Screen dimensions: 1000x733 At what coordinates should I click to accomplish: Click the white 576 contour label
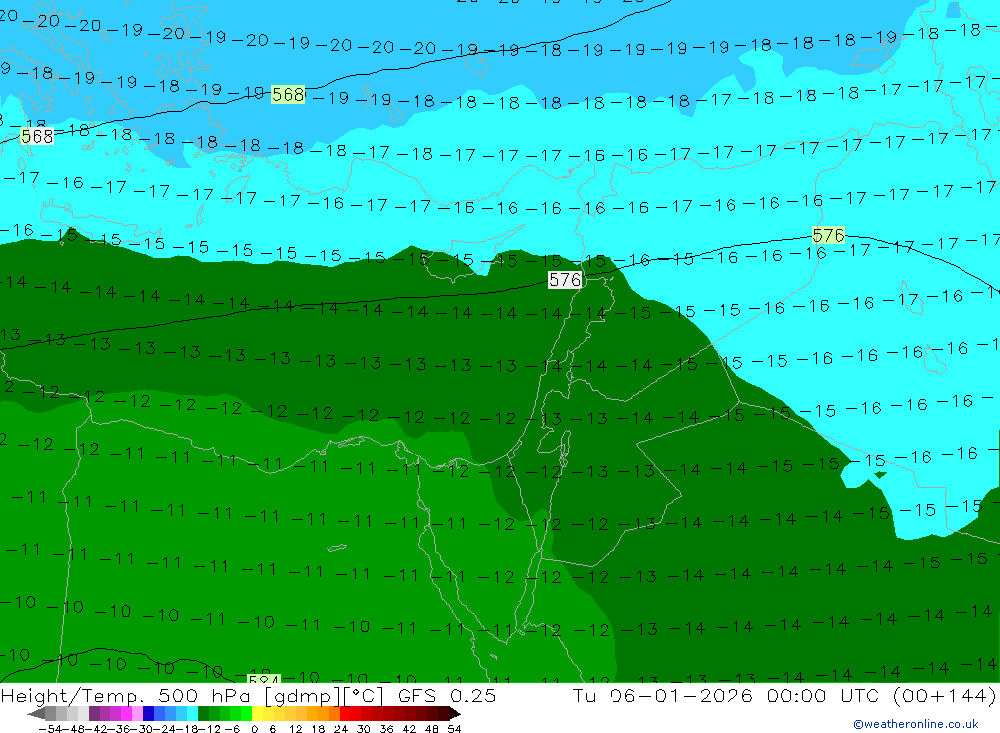565,279
